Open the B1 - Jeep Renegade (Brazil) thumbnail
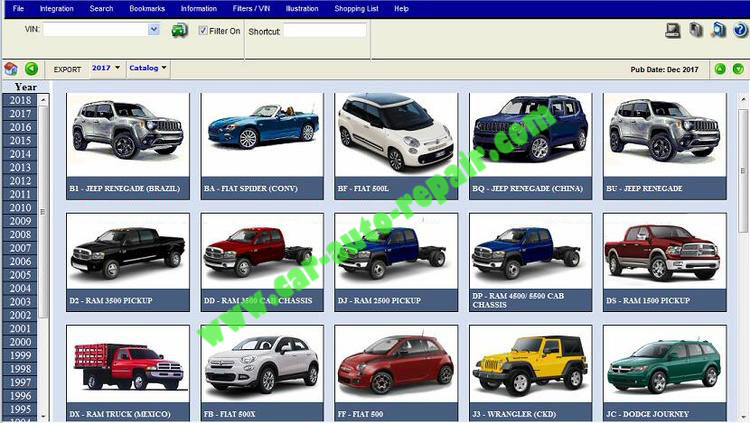The width and height of the screenshot is (750, 423). point(128,146)
